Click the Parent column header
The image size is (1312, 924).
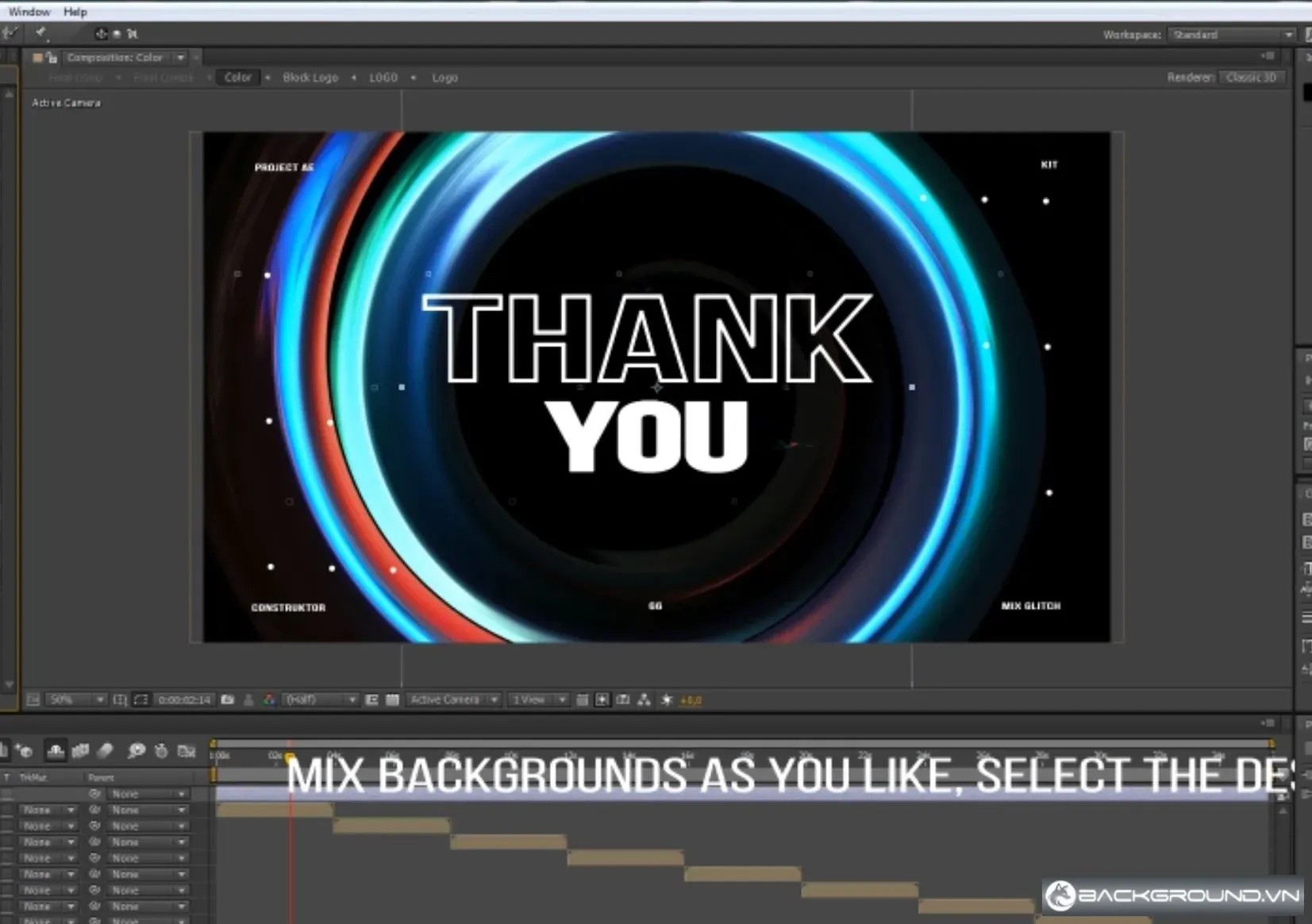pos(100,778)
